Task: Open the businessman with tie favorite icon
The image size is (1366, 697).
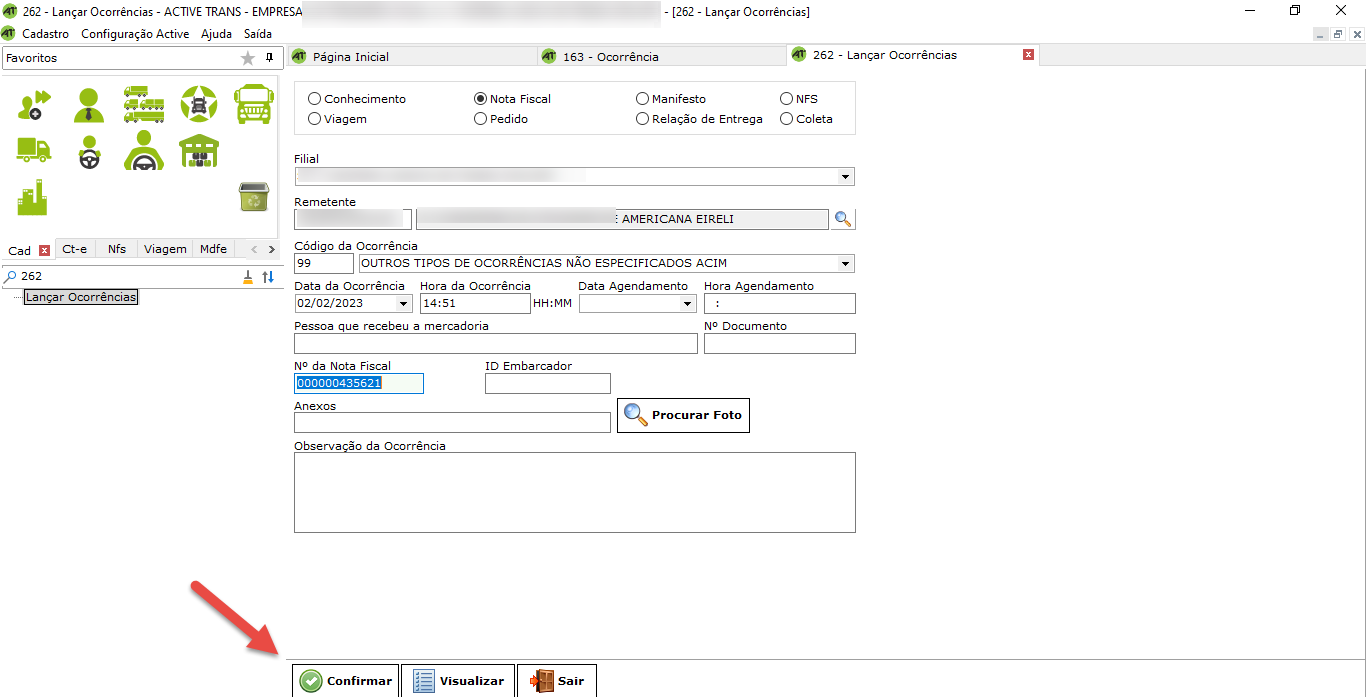Action: [88, 104]
